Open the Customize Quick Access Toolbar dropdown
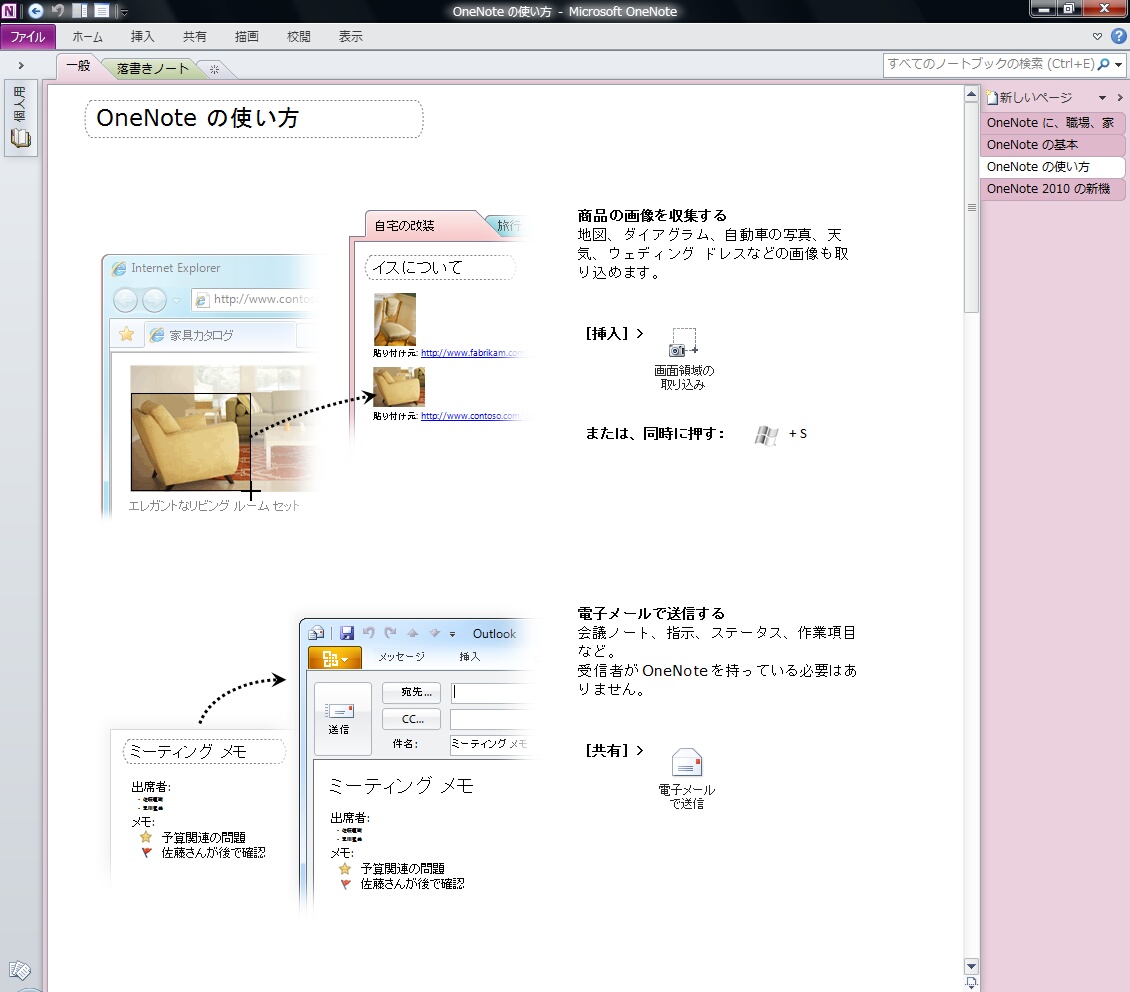Image resolution: width=1130 pixels, height=992 pixels. [x=123, y=12]
